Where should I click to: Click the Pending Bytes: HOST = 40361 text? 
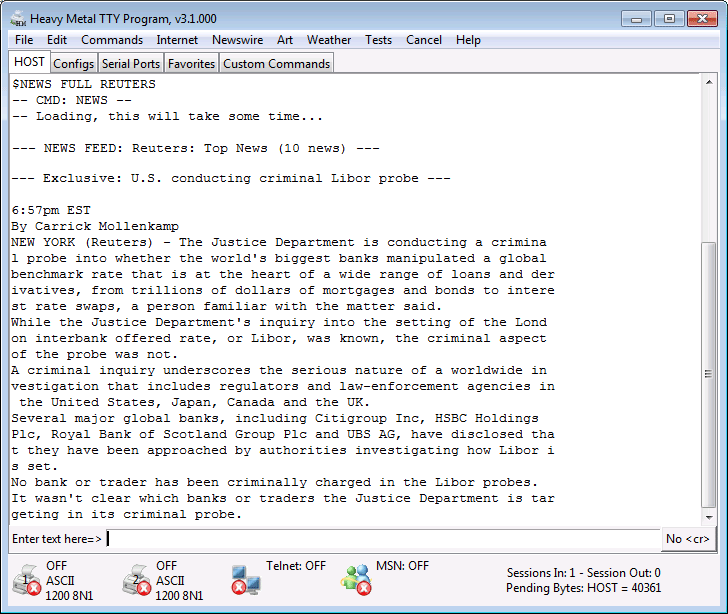pos(583,588)
